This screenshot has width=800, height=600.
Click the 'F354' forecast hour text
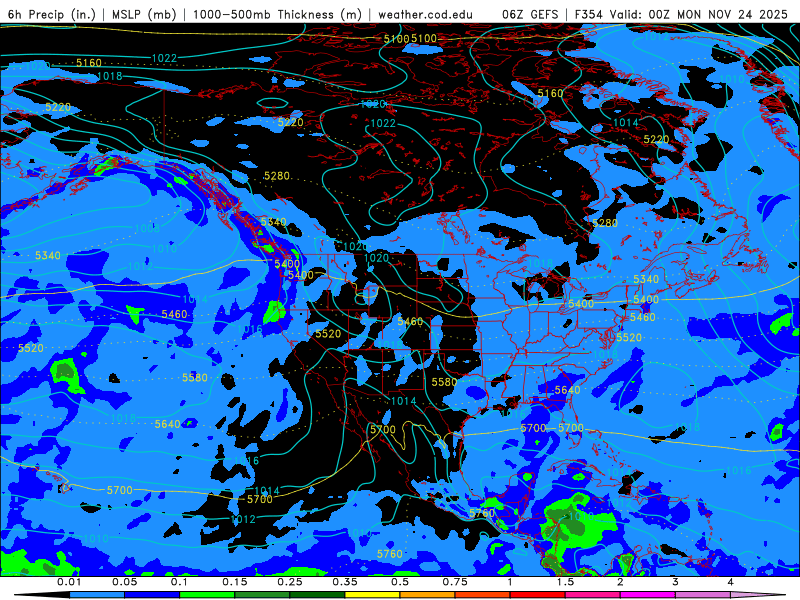point(588,14)
